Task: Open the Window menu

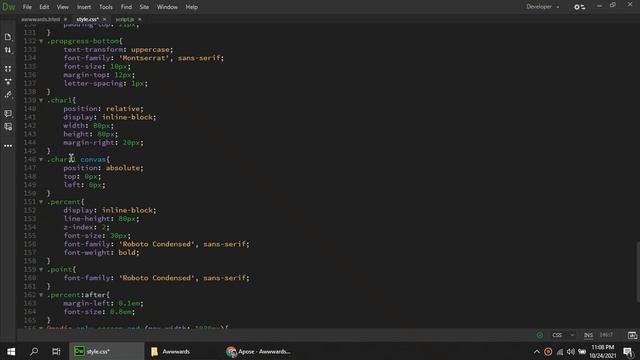Action: coord(167,7)
